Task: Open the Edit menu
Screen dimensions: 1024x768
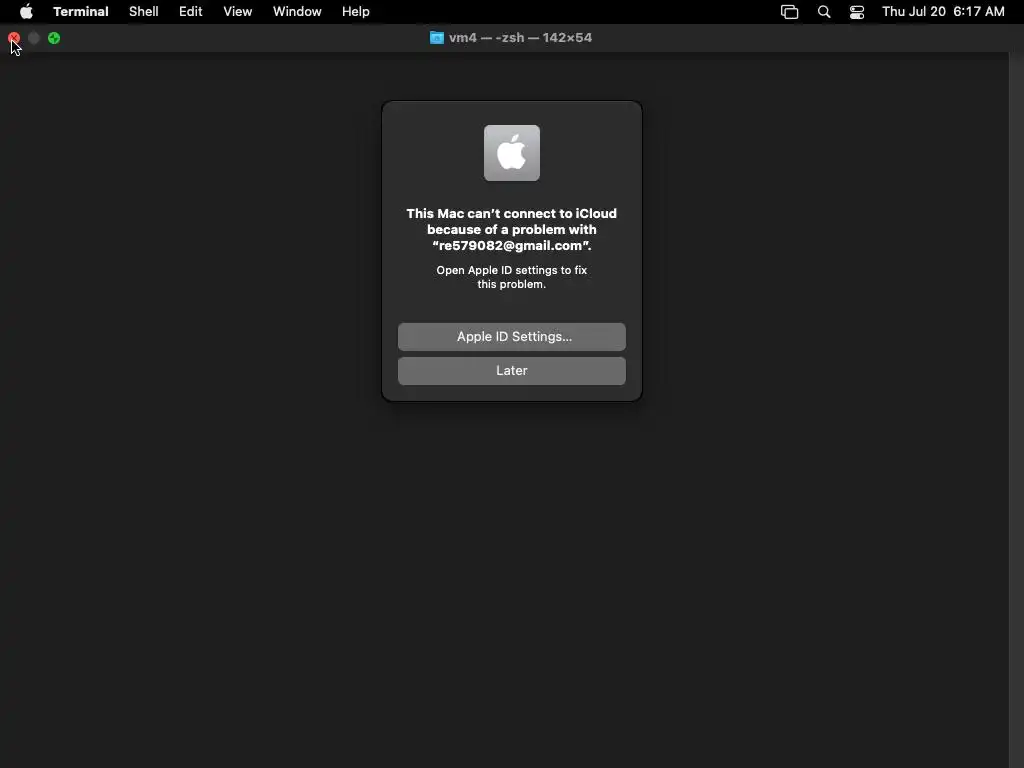Action: pyautogui.click(x=191, y=12)
